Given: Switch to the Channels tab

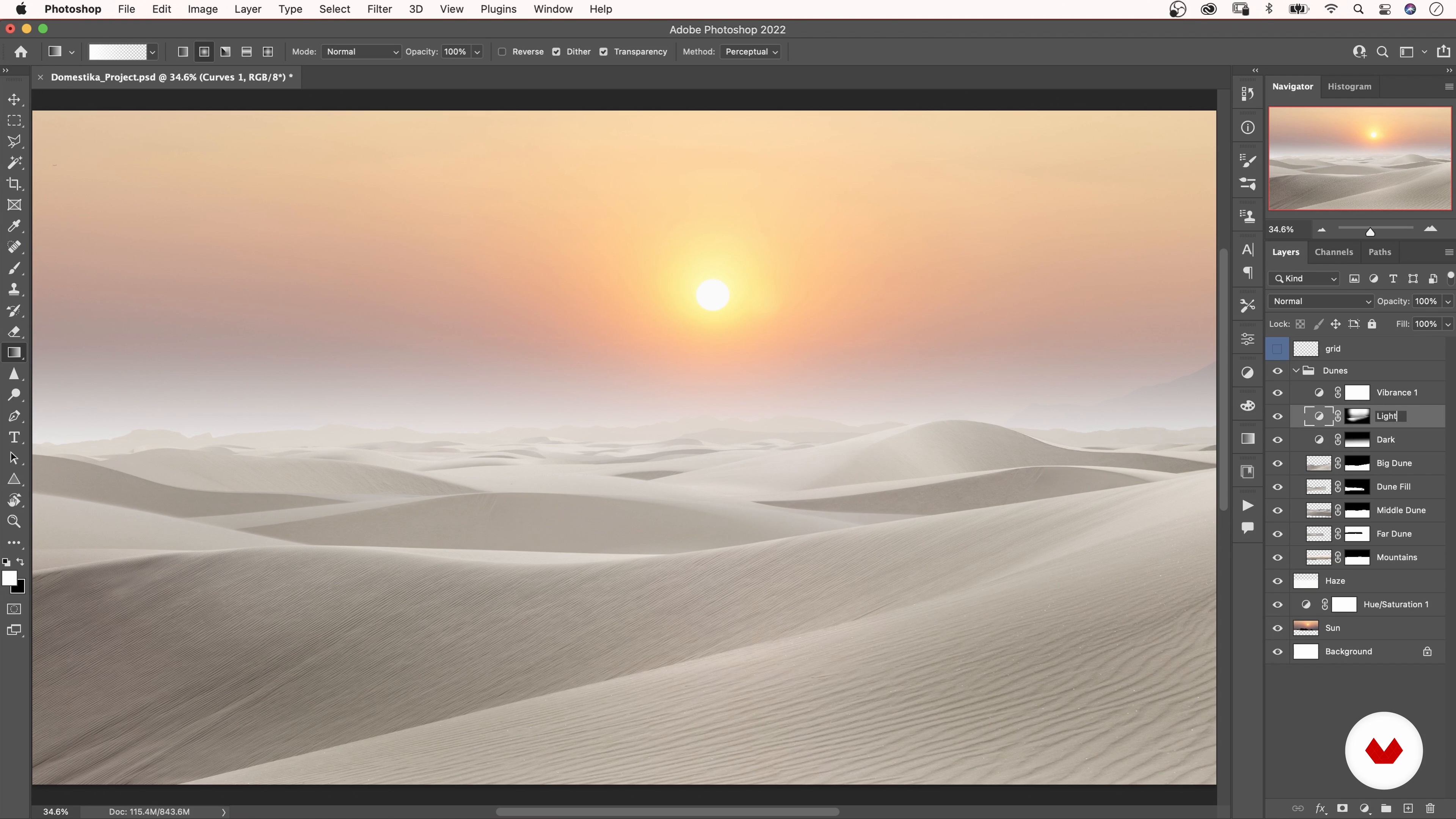Looking at the screenshot, I should tap(1334, 252).
